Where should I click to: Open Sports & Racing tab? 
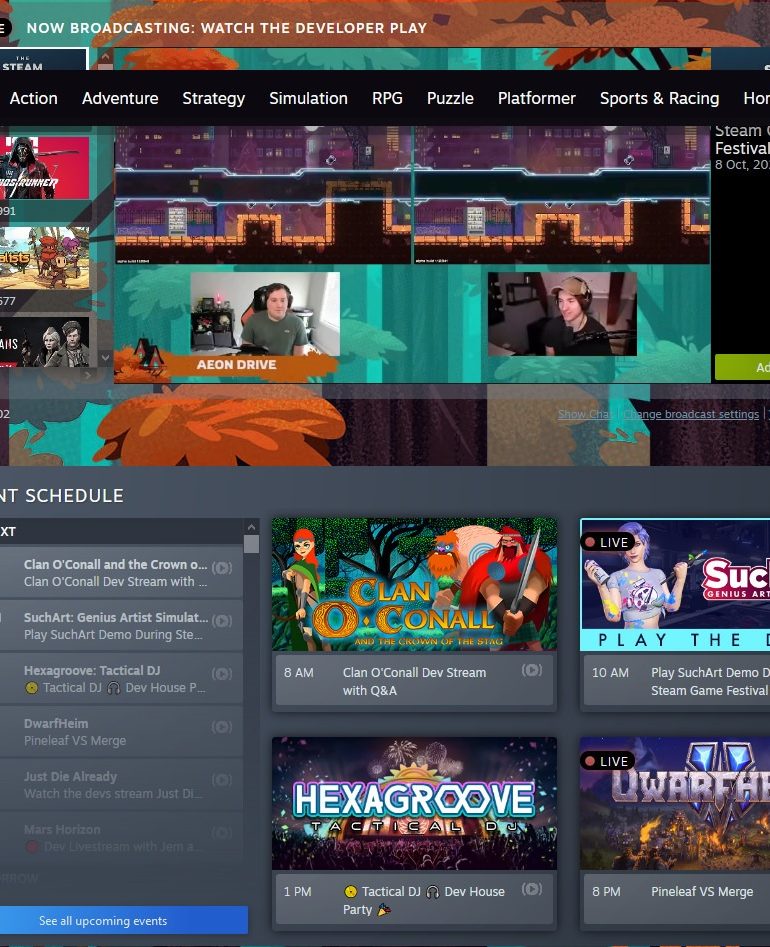[x=659, y=98]
